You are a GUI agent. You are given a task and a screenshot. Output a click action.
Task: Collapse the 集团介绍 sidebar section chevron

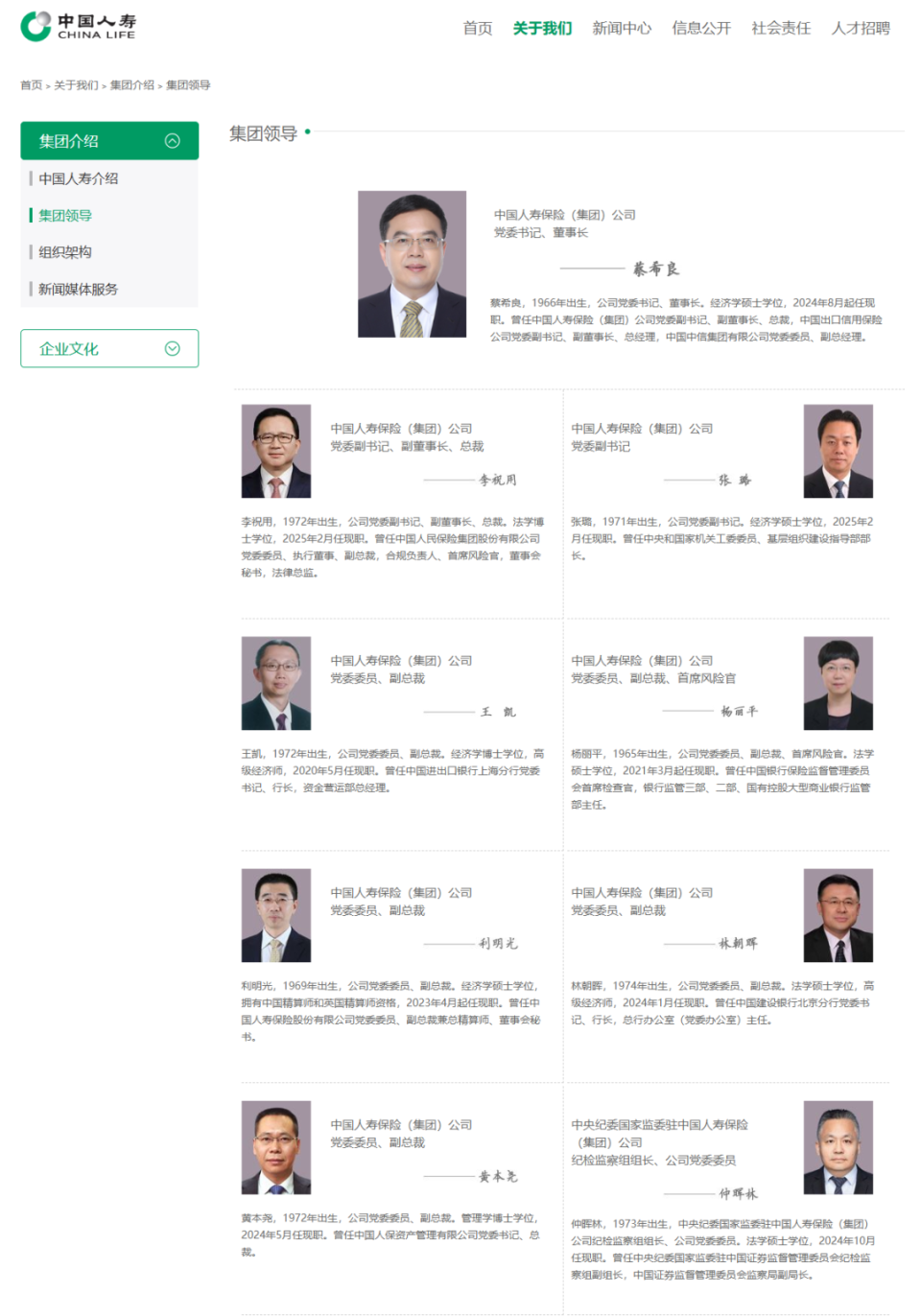(x=173, y=141)
